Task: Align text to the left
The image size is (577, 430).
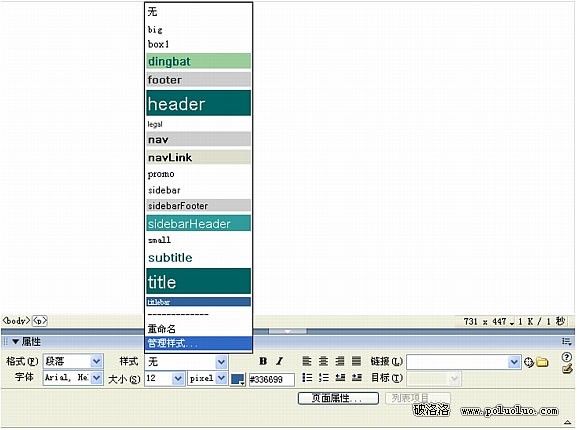Action: [307, 361]
